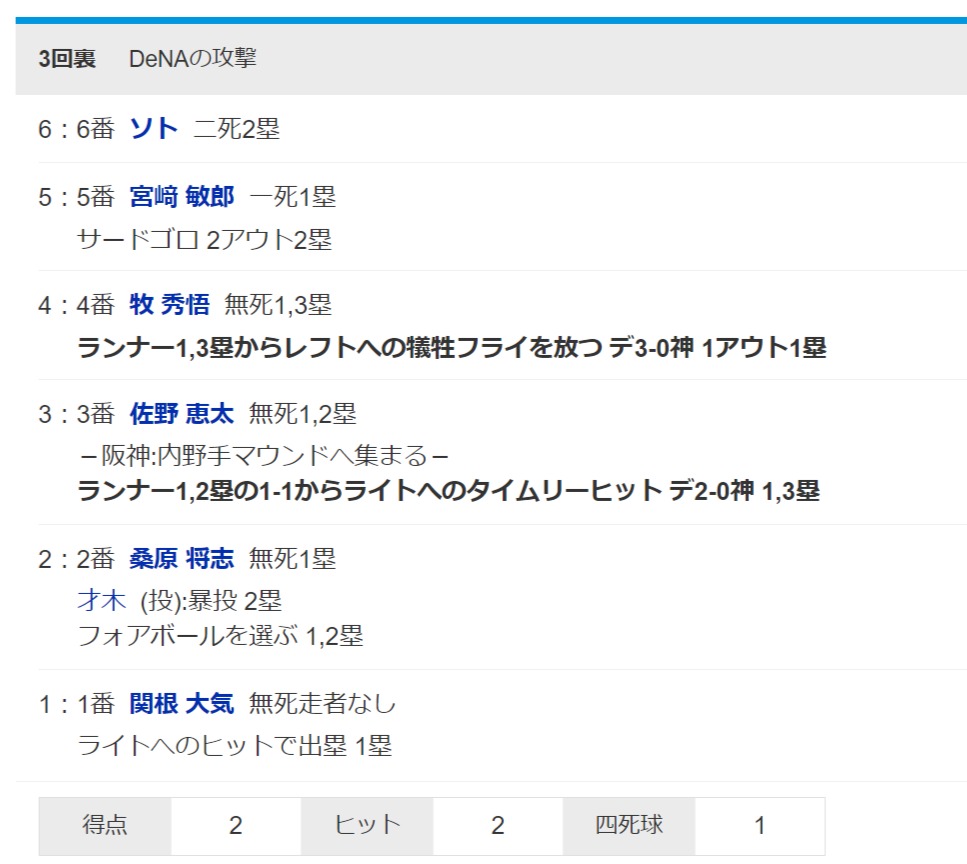Open player link 牧 秀悟

[x=169, y=305]
